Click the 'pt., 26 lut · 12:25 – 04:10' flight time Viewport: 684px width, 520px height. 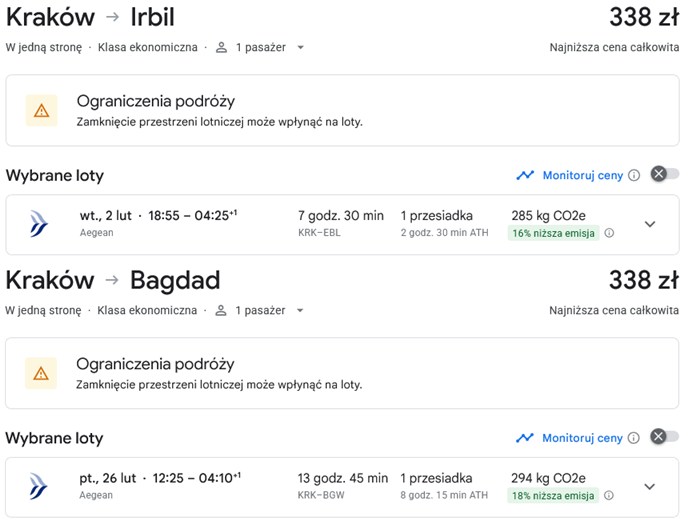(160, 478)
